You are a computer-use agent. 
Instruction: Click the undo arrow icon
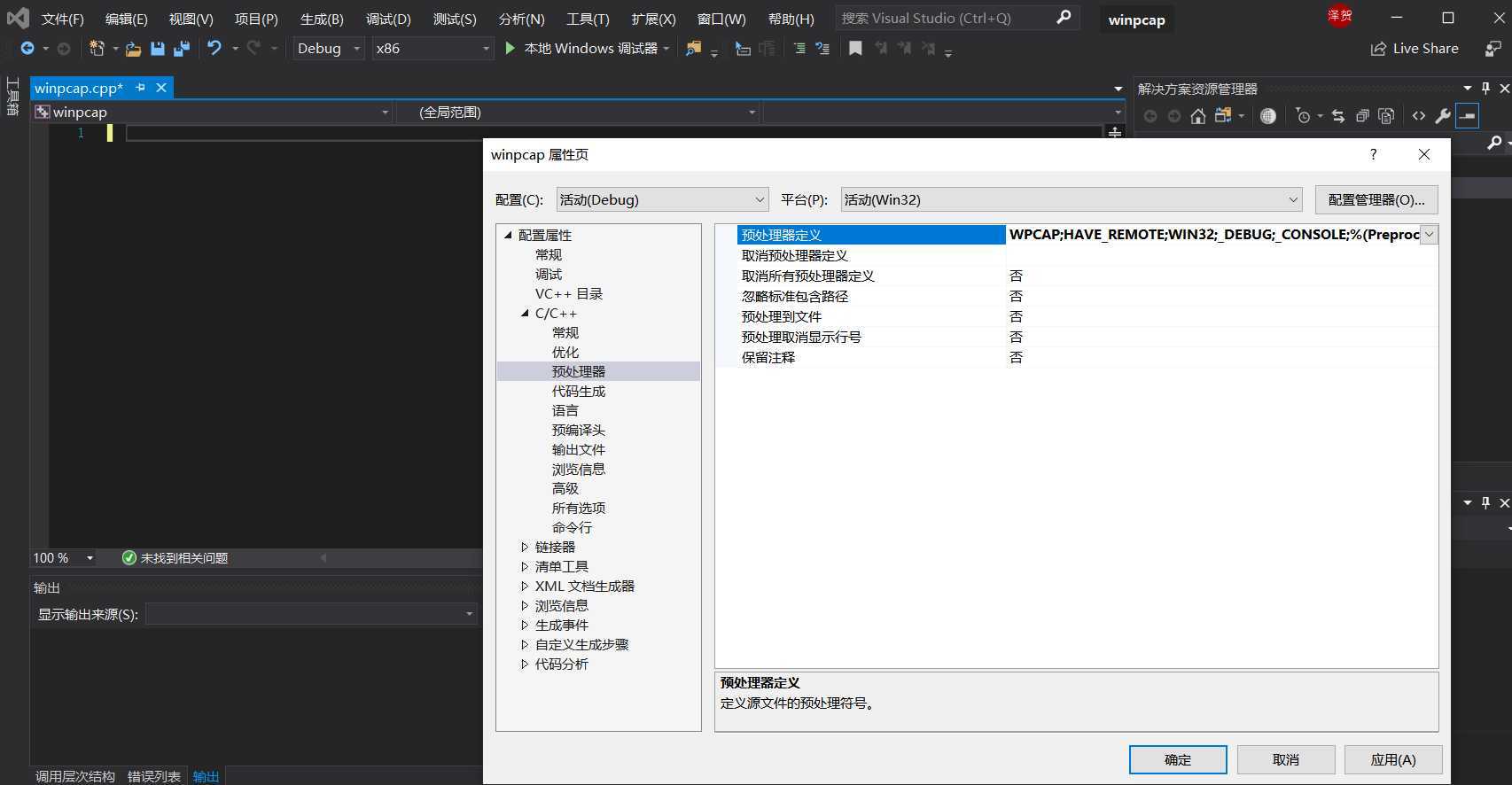[214, 48]
